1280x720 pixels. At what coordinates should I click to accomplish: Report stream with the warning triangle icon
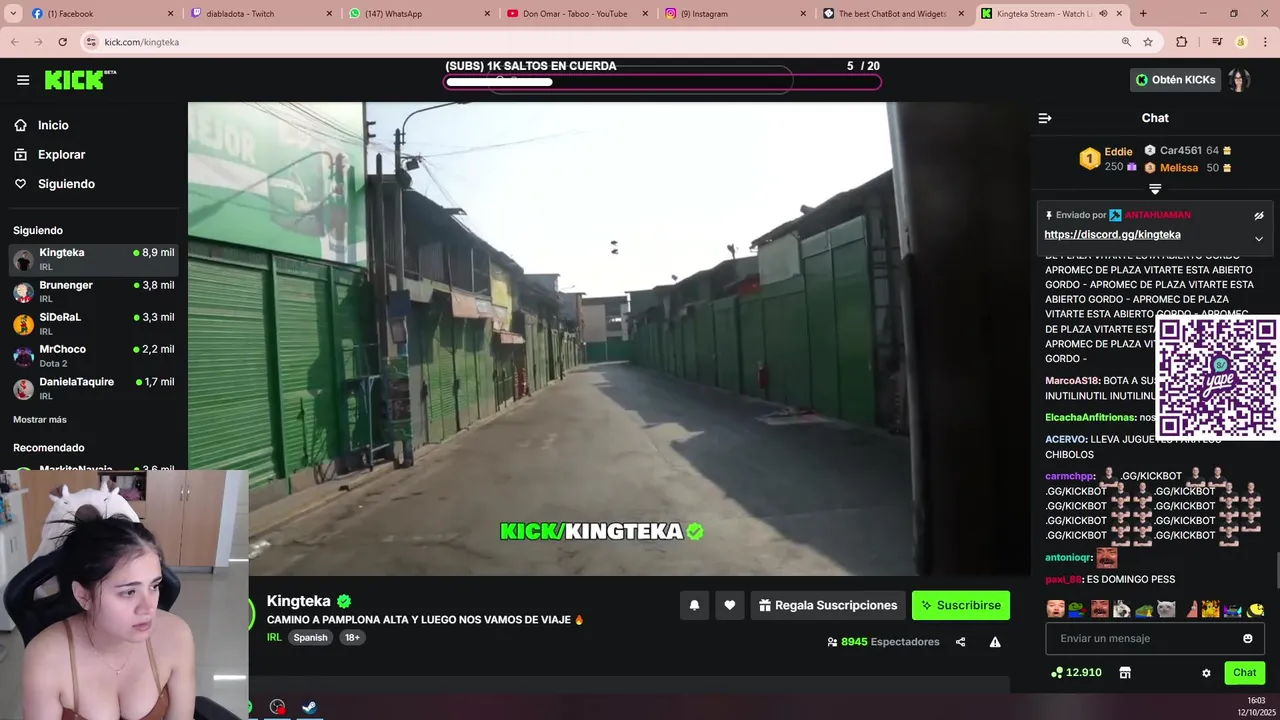(x=995, y=642)
